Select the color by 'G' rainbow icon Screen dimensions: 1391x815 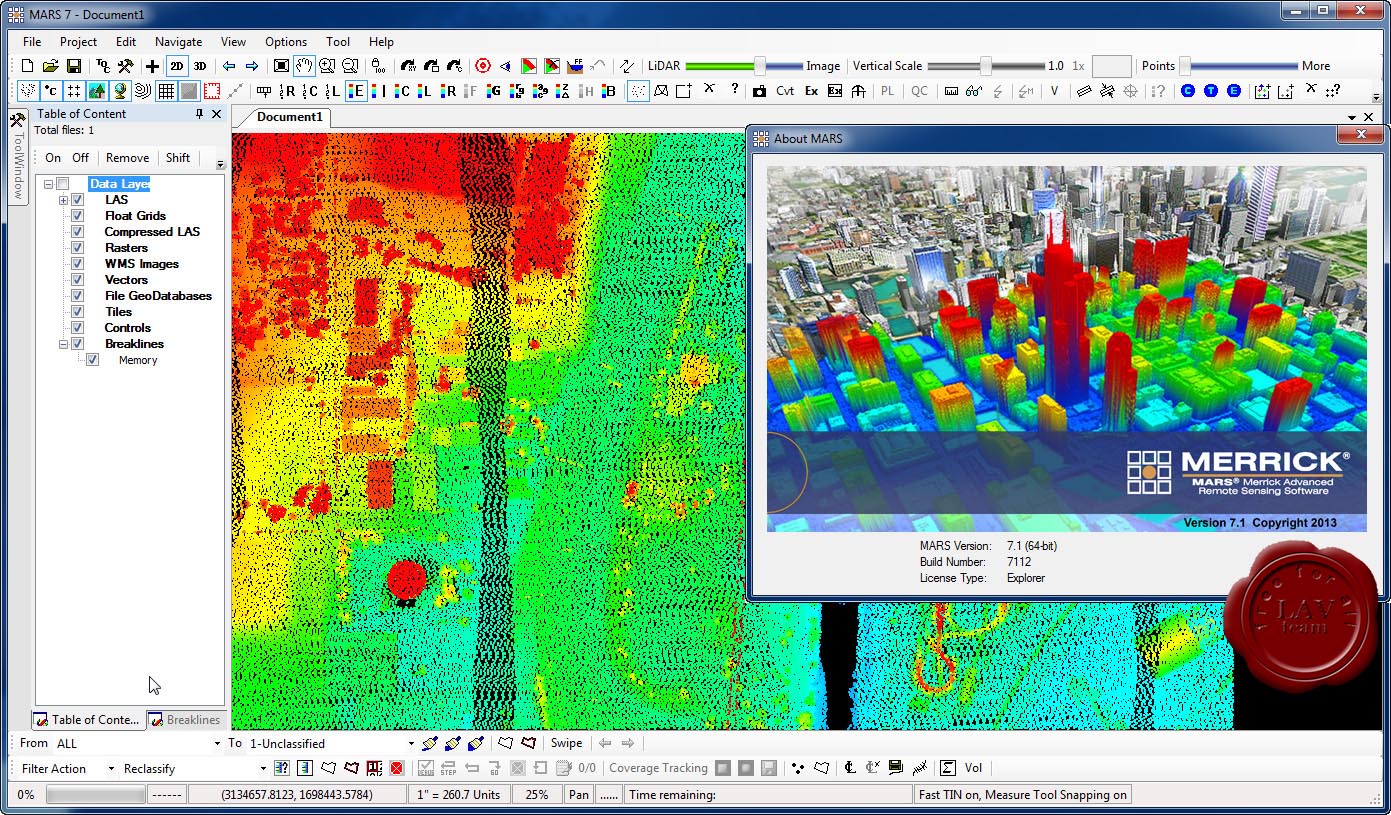[494, 91]
